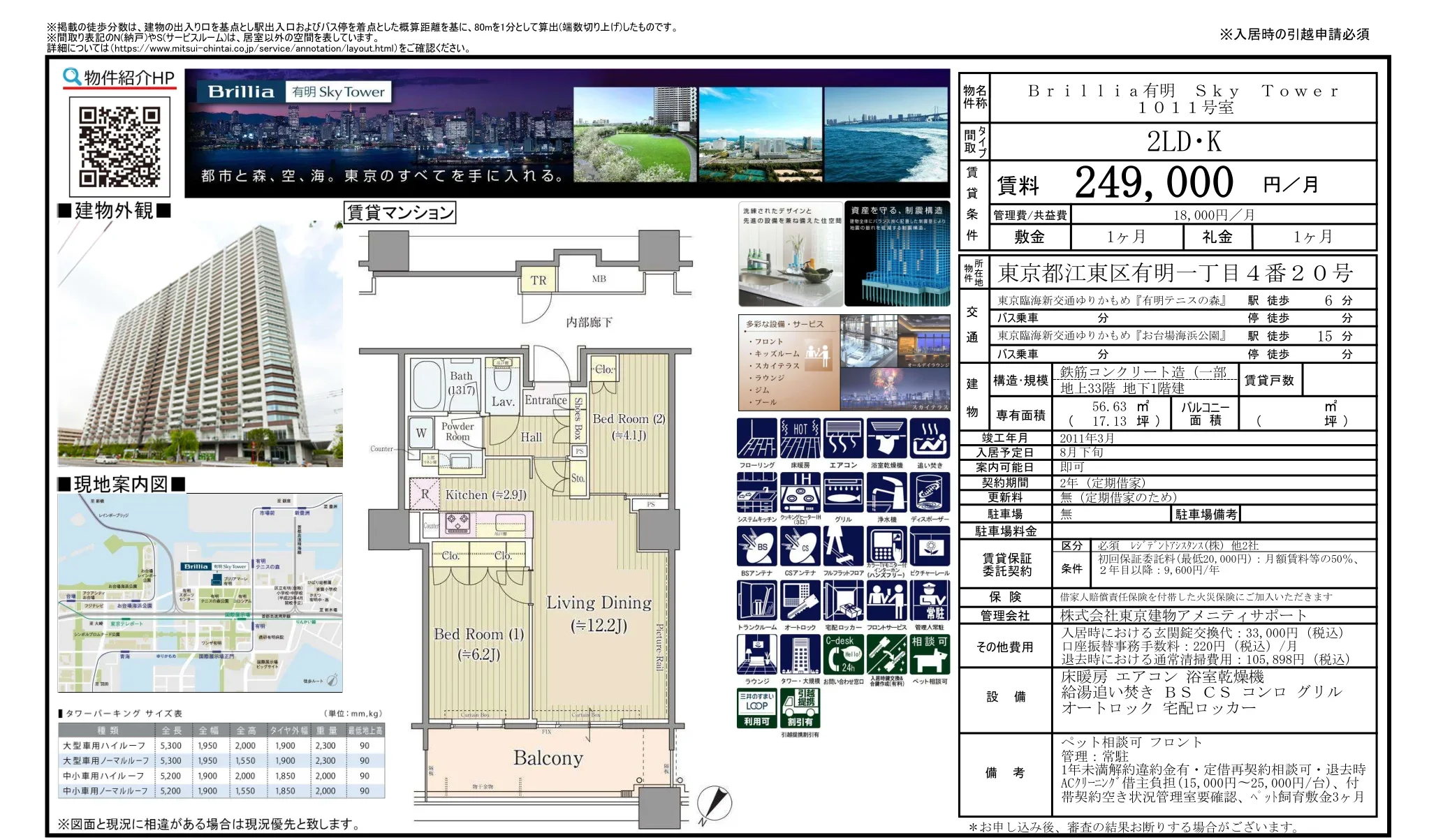Viewport: 1436px width, 840px height.
Task: Click the 賃貸マンション label box
Action: (x=400, y=212)
